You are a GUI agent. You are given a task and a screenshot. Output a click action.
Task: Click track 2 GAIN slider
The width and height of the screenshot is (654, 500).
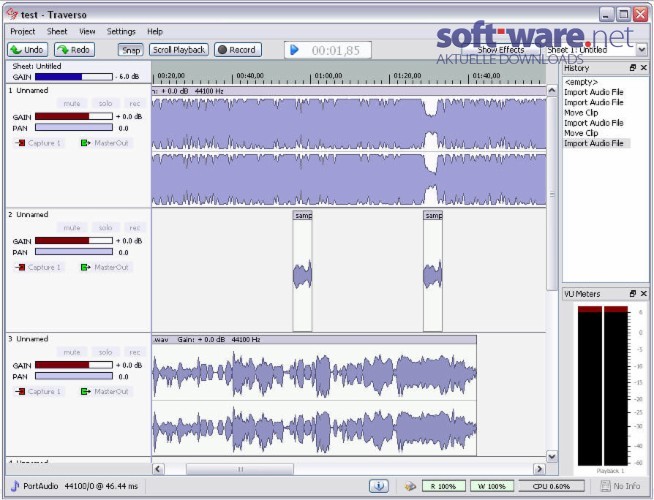pyautogui.click(x=74, y=241)
